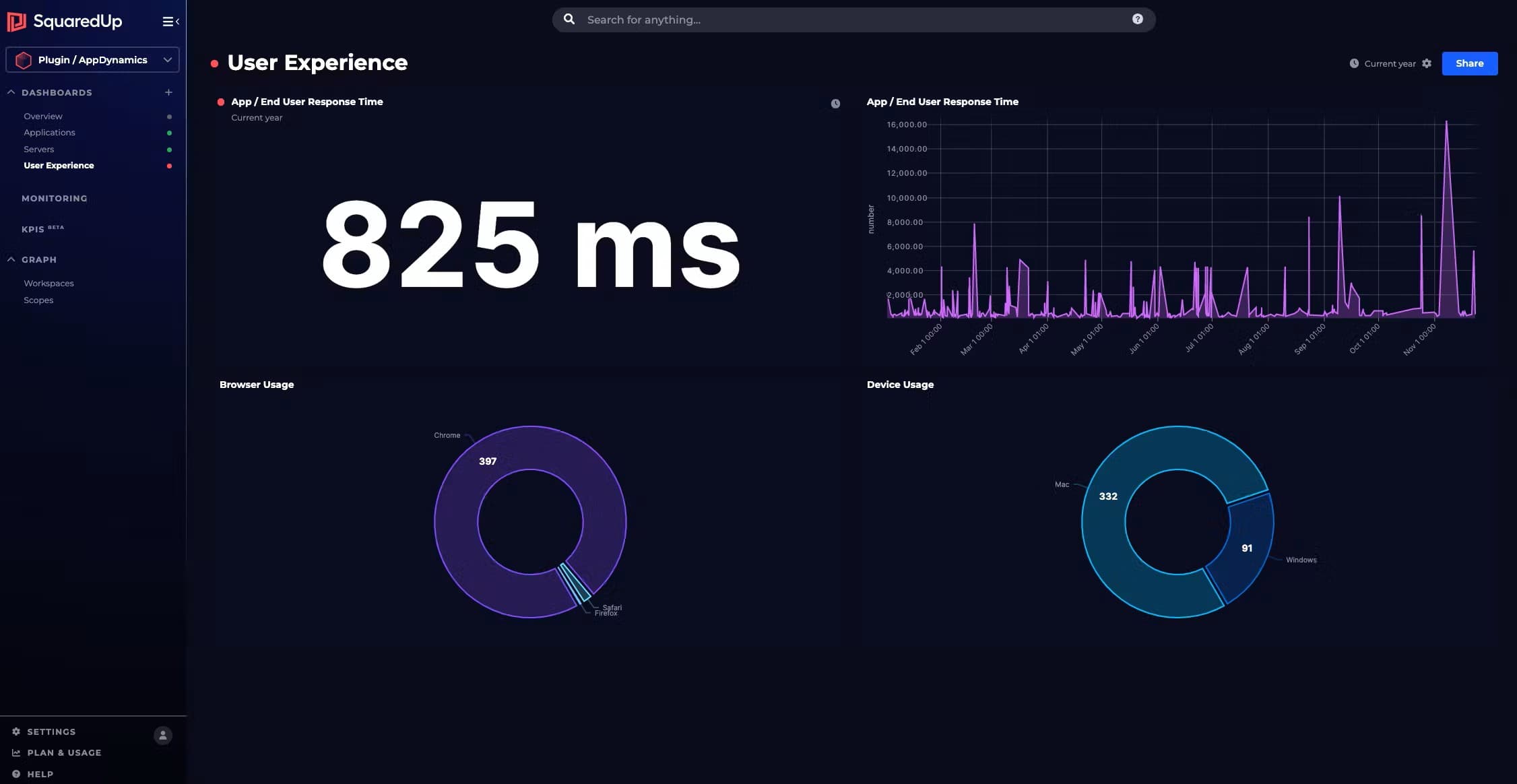Click the Current year timeframe label
1517x784 pixels.
click(1389, 63)
